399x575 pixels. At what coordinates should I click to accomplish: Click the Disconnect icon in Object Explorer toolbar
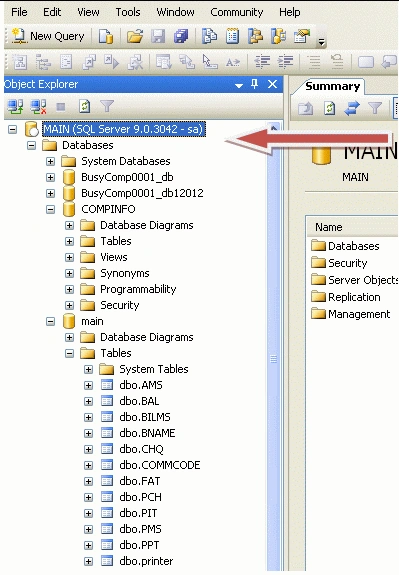click(38, 107)
